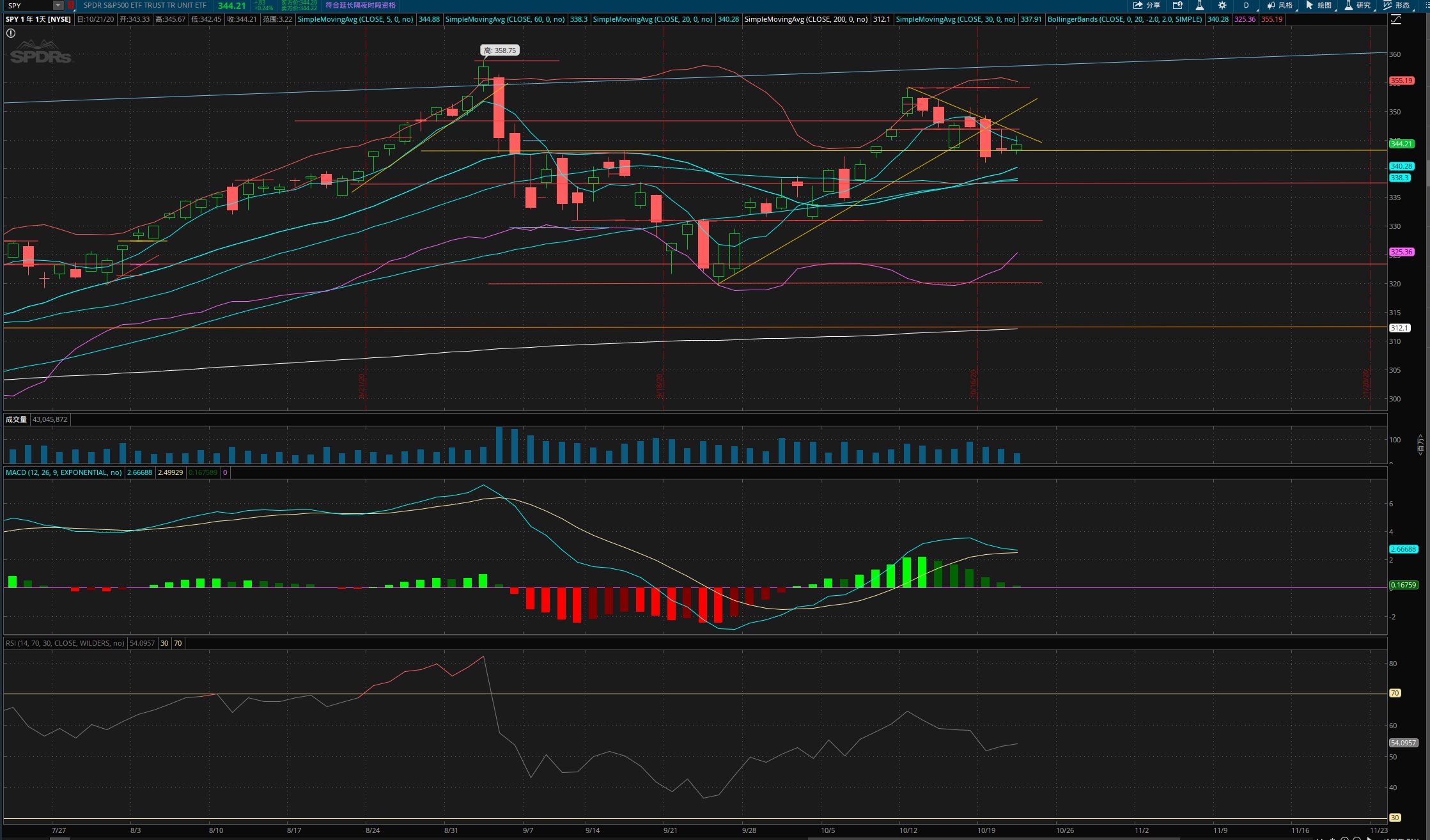
Task: Click the red 355.19 price axis label
Action: pyautogui.click(x=1401, y=81)
